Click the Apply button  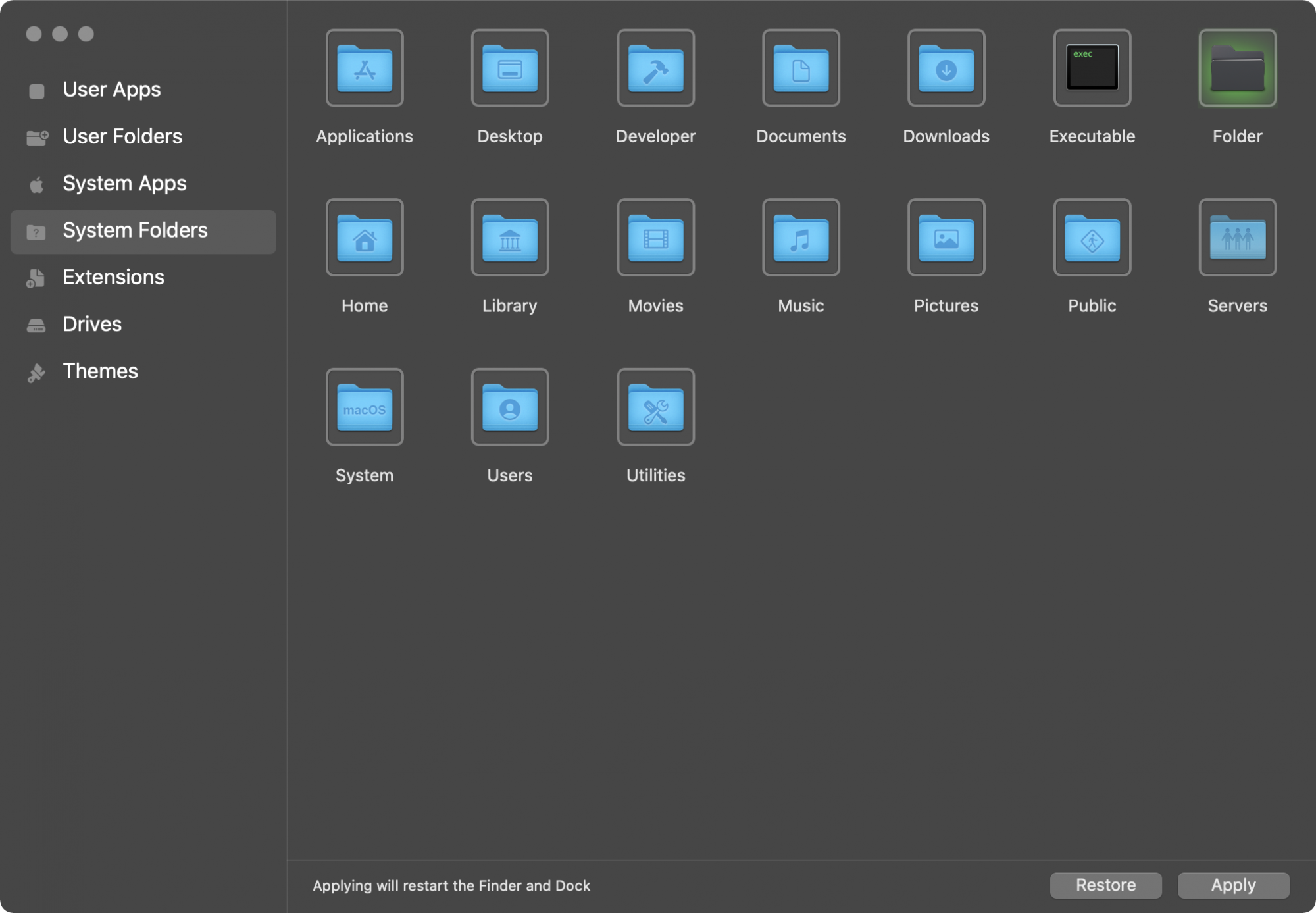coord(1233,885)
